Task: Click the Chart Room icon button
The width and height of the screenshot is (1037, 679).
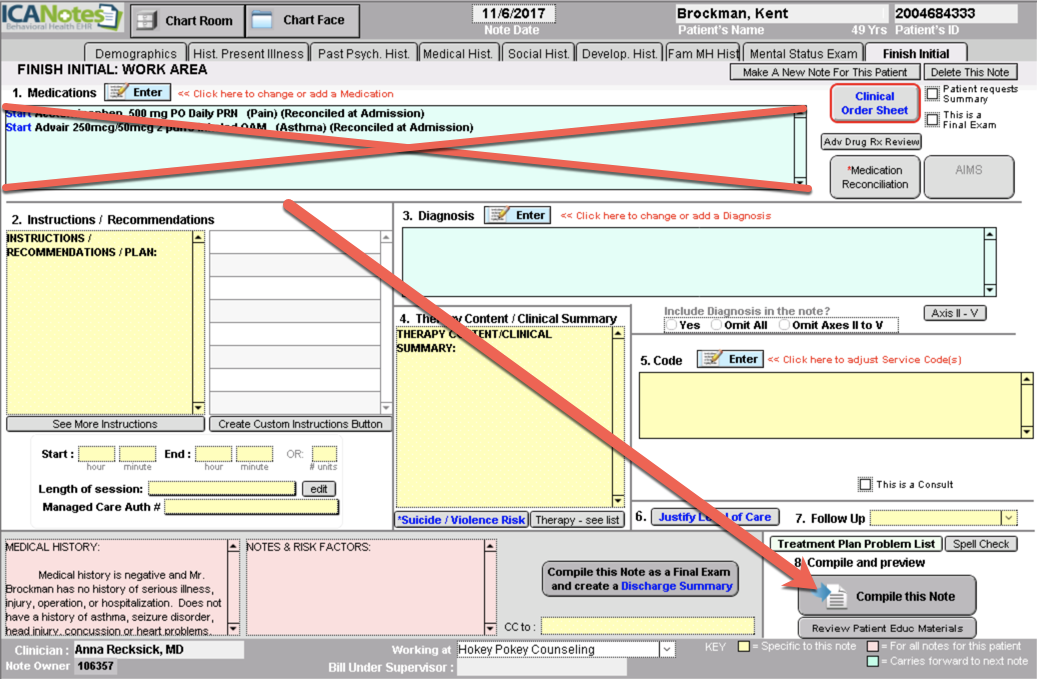Action: click(x=146, y=20)
